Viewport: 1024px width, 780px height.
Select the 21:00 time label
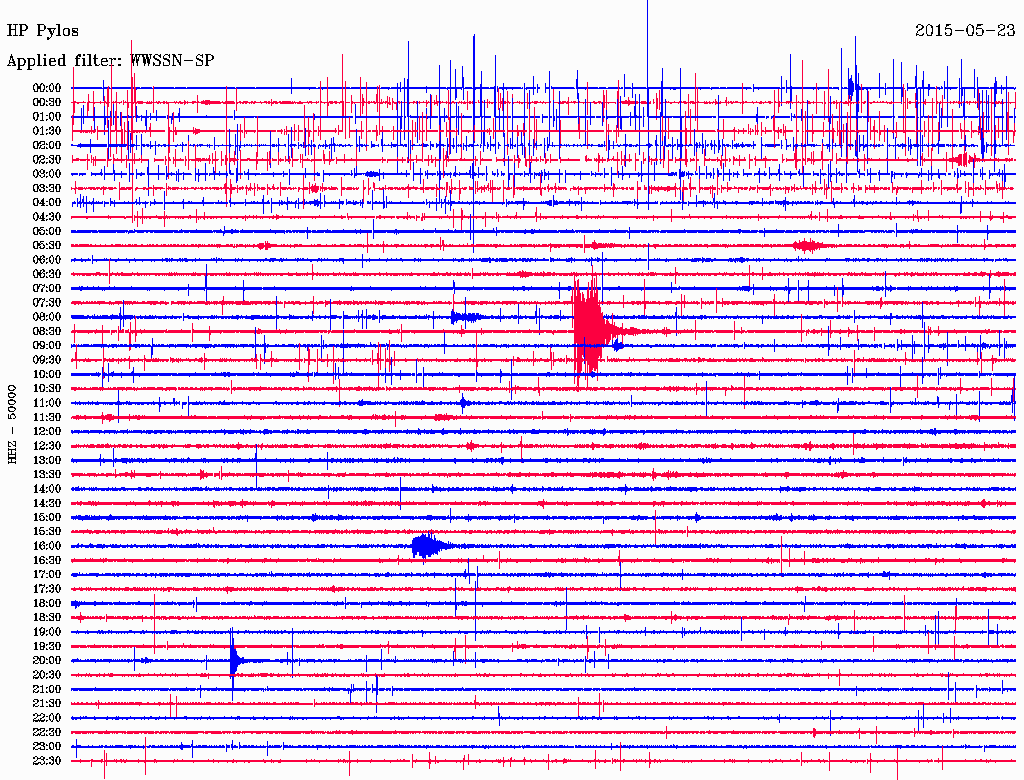pyautogui.click(x=47, y=690)
